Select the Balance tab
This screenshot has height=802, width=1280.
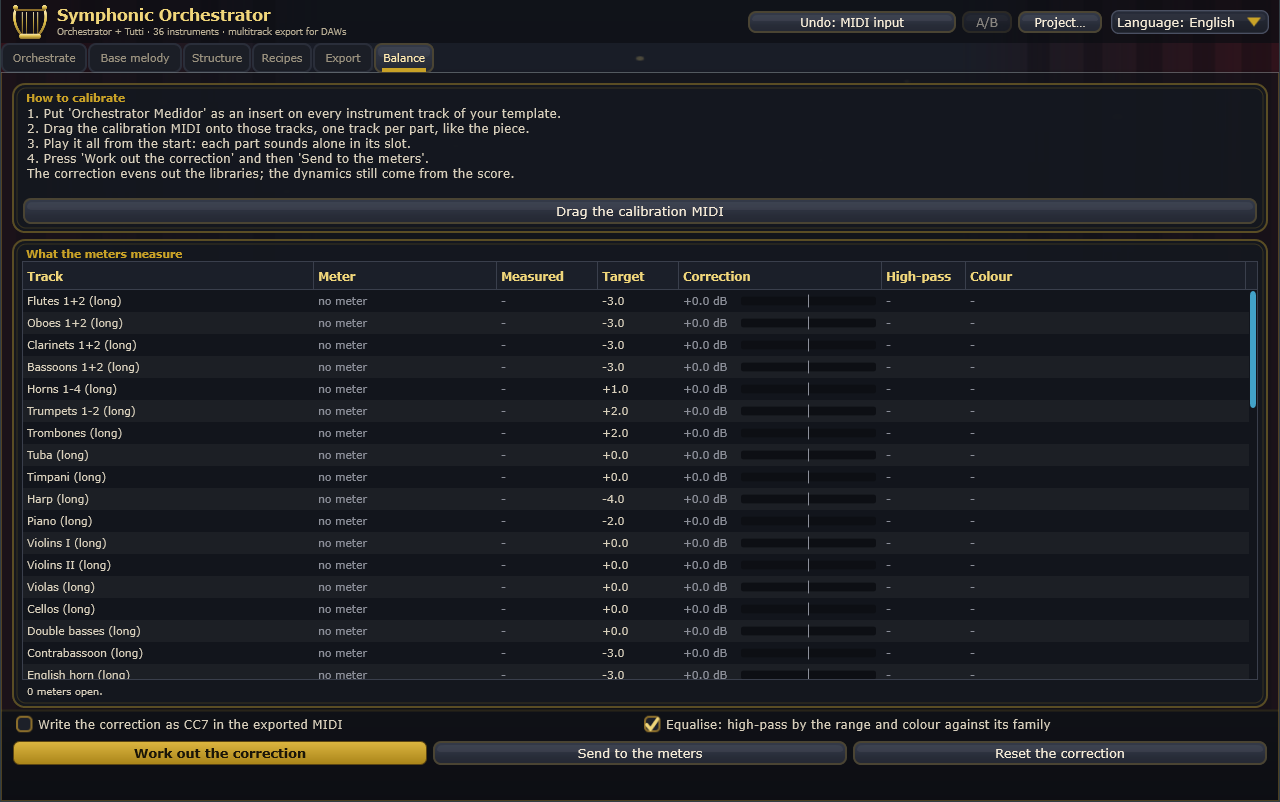(x=404, y=58)
